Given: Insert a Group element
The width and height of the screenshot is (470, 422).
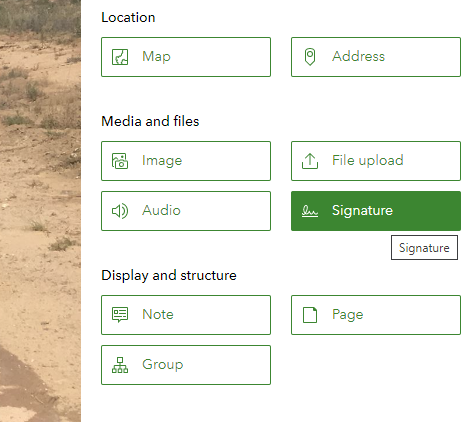Looking at the screenshot, I should click(186, 365).
